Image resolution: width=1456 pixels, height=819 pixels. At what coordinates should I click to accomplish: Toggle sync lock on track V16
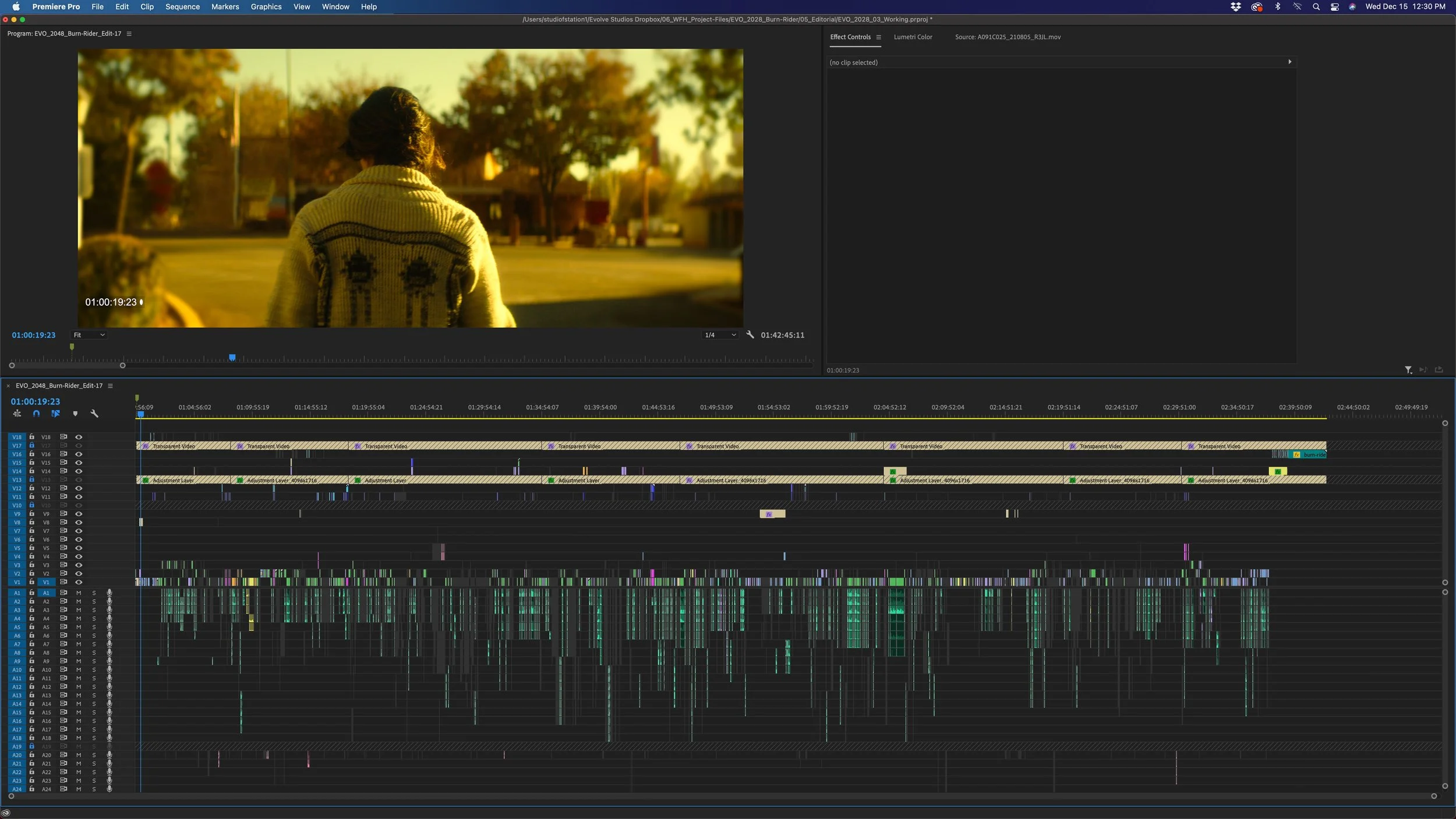coord(63,454)
